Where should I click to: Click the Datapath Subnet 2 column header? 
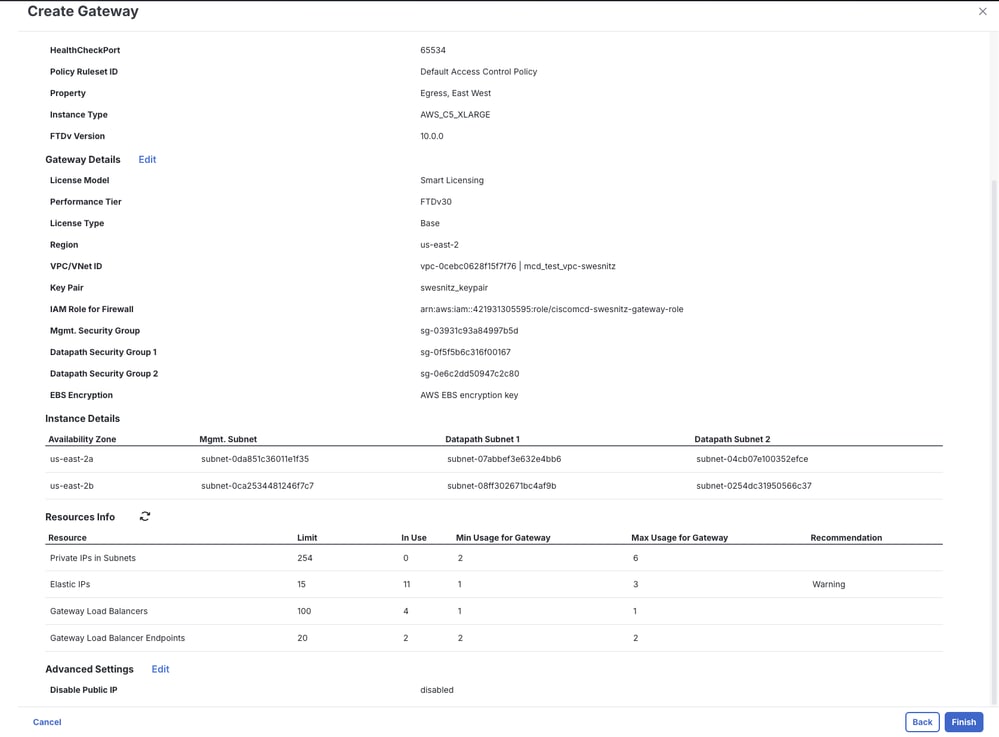pyautogui.click(x=732, y=440)
